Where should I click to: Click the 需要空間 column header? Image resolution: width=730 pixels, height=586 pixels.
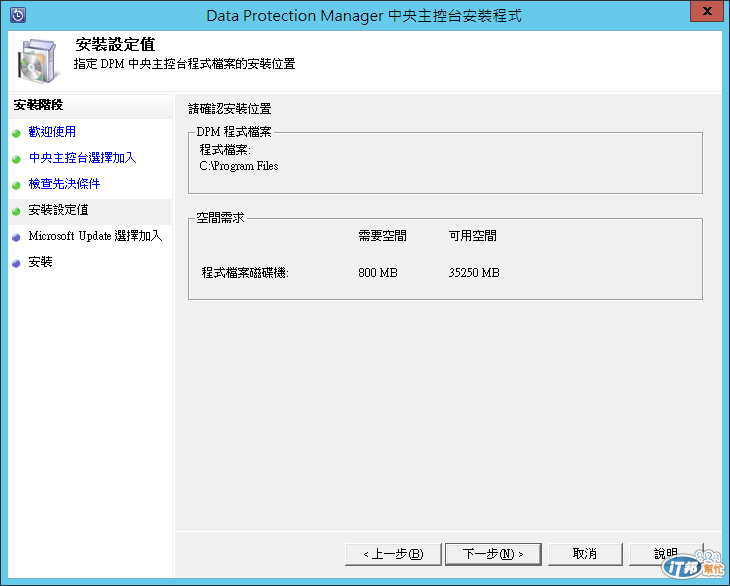(382, 236)
